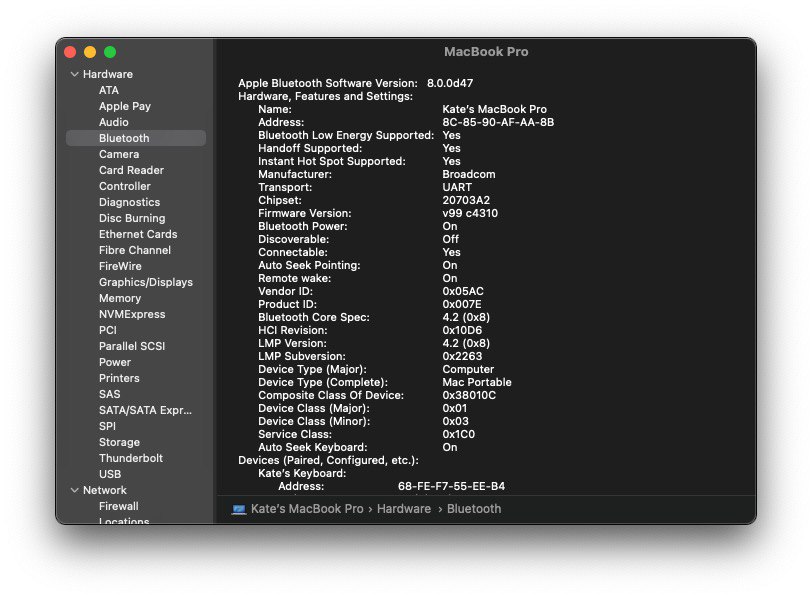Open Graphics/Displays info
The width and height of the screenshot is (812, 598).
click(146, 282)
